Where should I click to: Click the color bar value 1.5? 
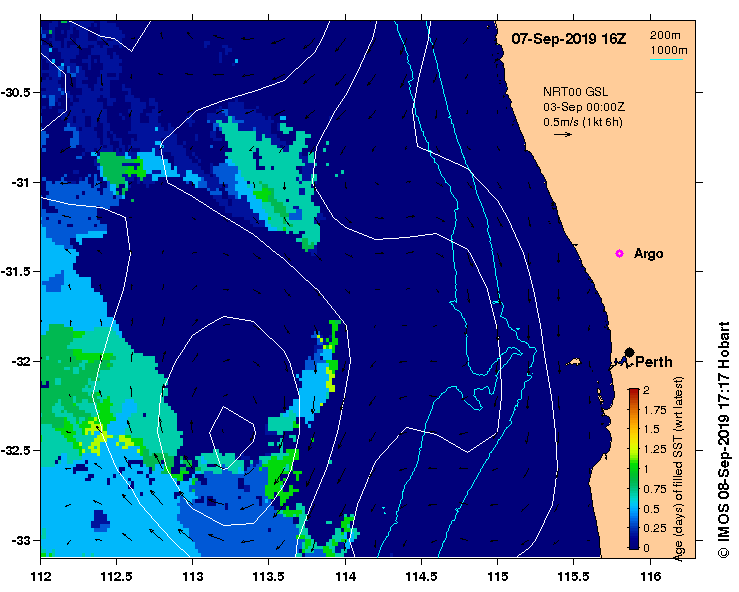[x=652, y=429]
